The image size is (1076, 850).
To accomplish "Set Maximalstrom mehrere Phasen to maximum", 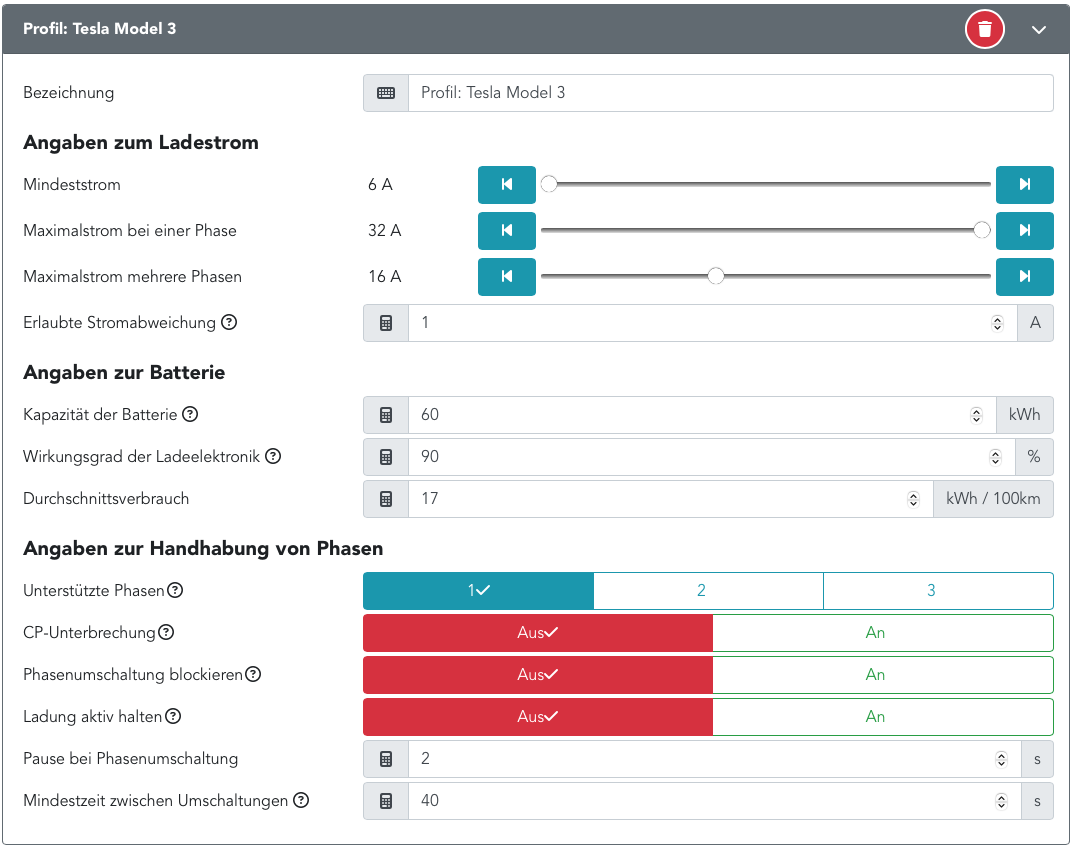I will tap(1025, 276).
